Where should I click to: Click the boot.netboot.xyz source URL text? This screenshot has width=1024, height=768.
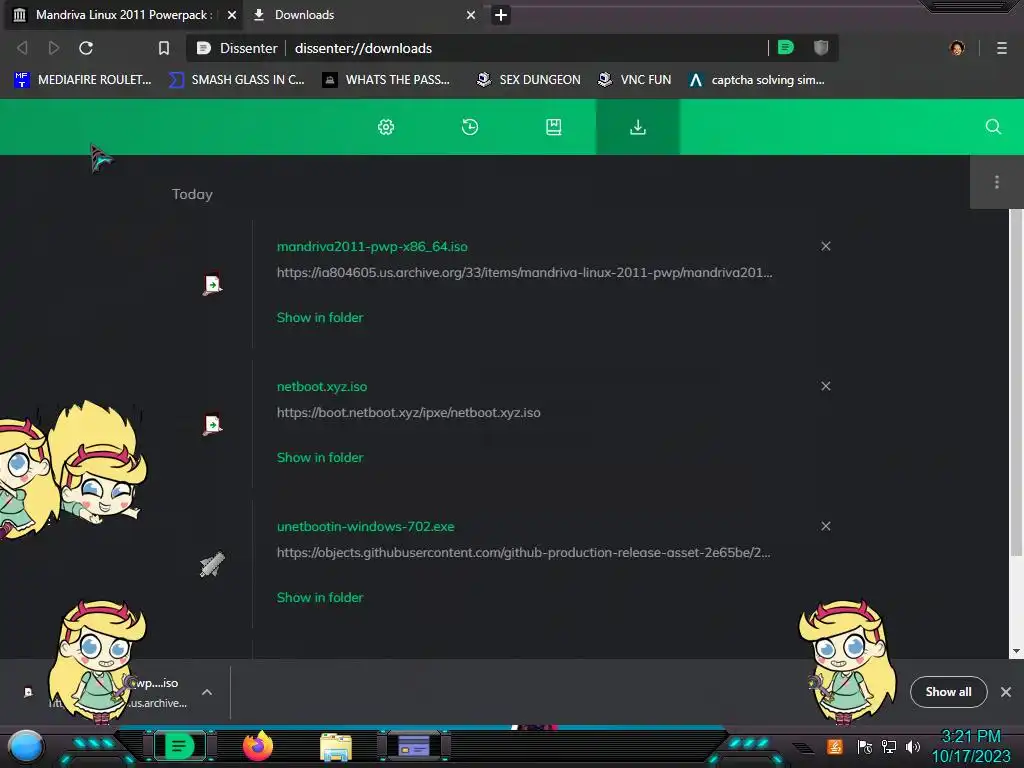pos(409,413)
